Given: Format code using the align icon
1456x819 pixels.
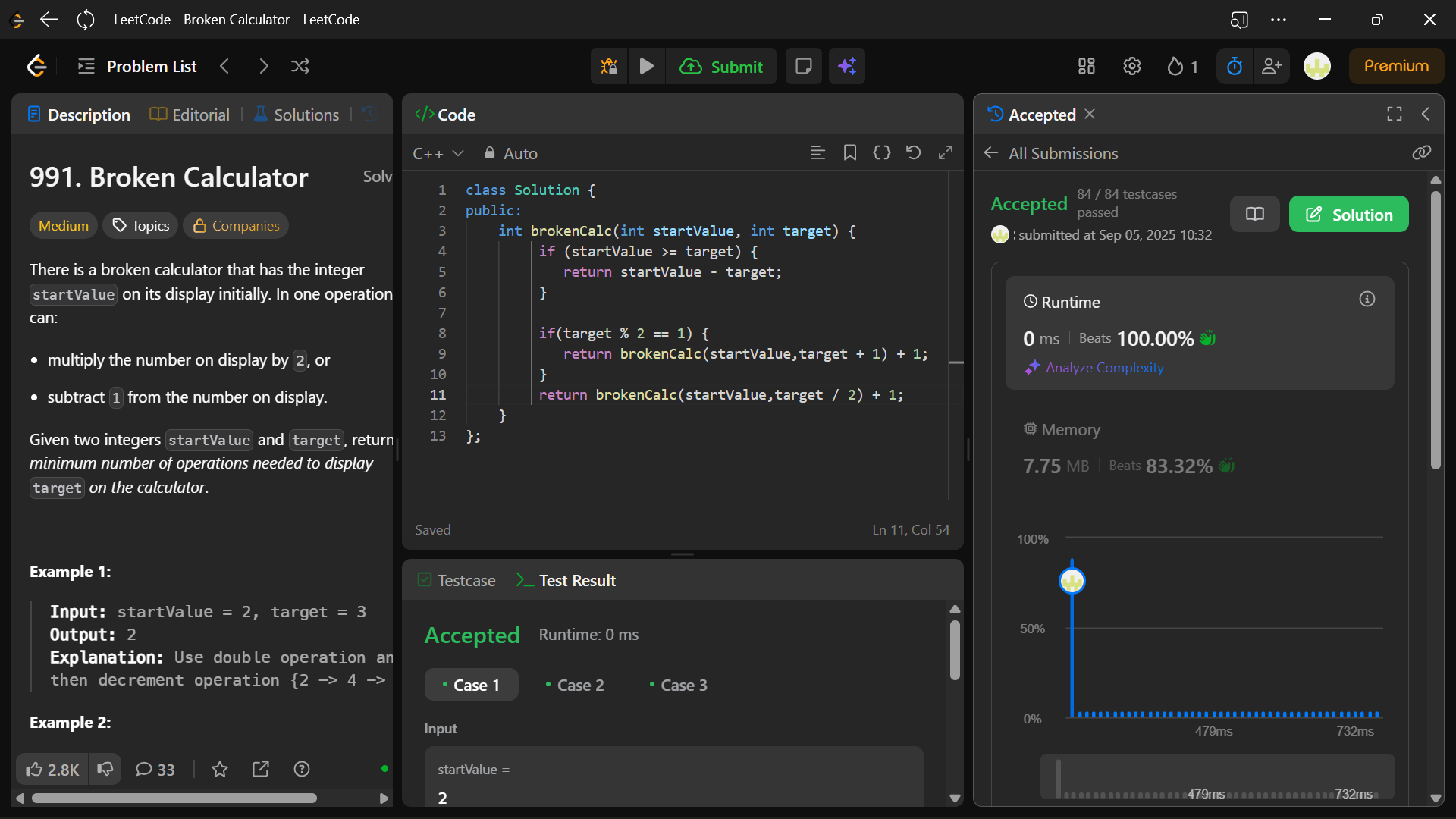Looking at the screenshot, I should [817, 153].
